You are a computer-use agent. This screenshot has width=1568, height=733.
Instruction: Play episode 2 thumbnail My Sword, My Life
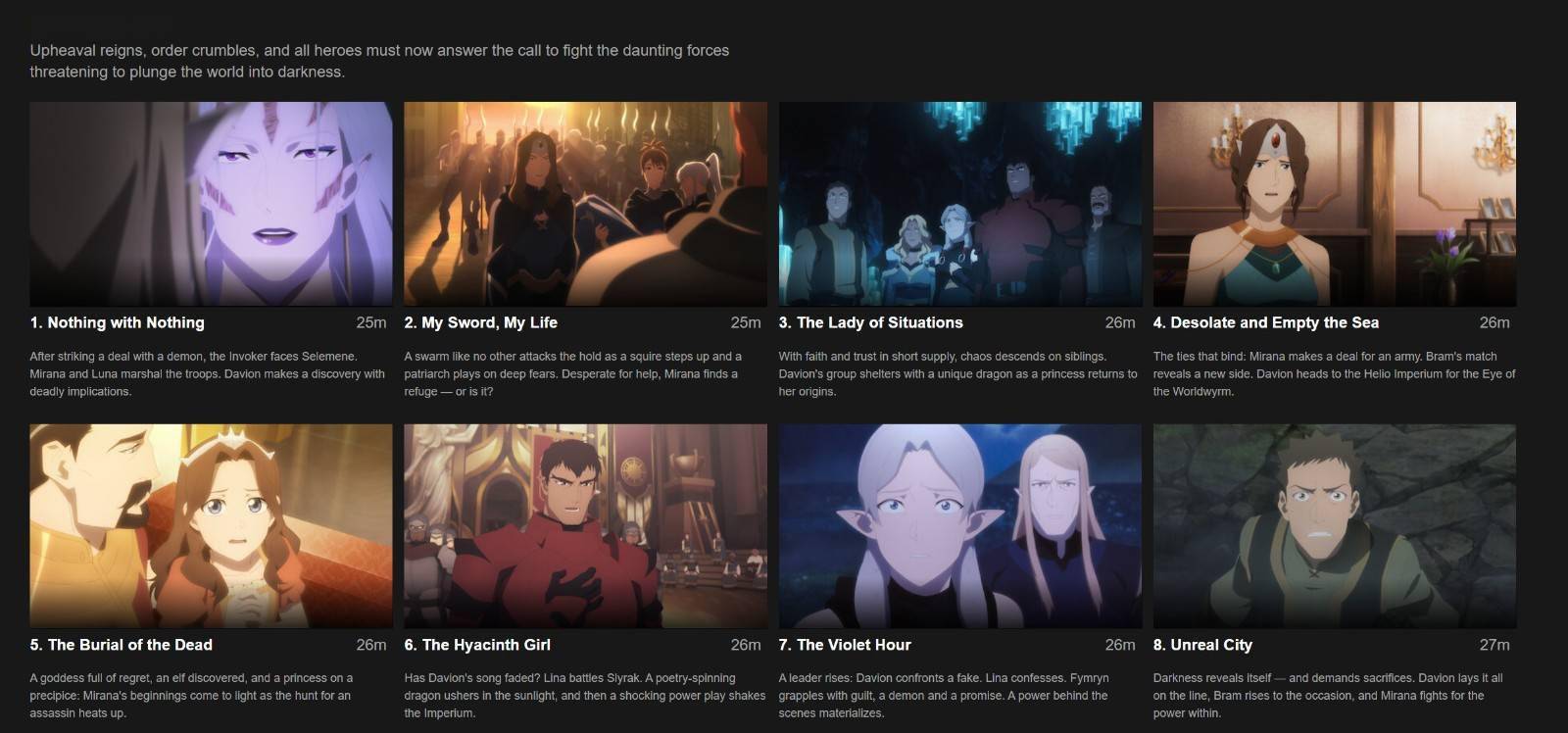tap(585, 204)
